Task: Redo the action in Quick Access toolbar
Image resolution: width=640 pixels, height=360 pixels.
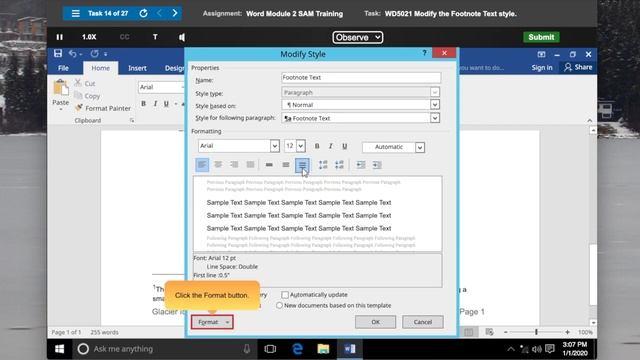Action: click(x=94, y=53)
